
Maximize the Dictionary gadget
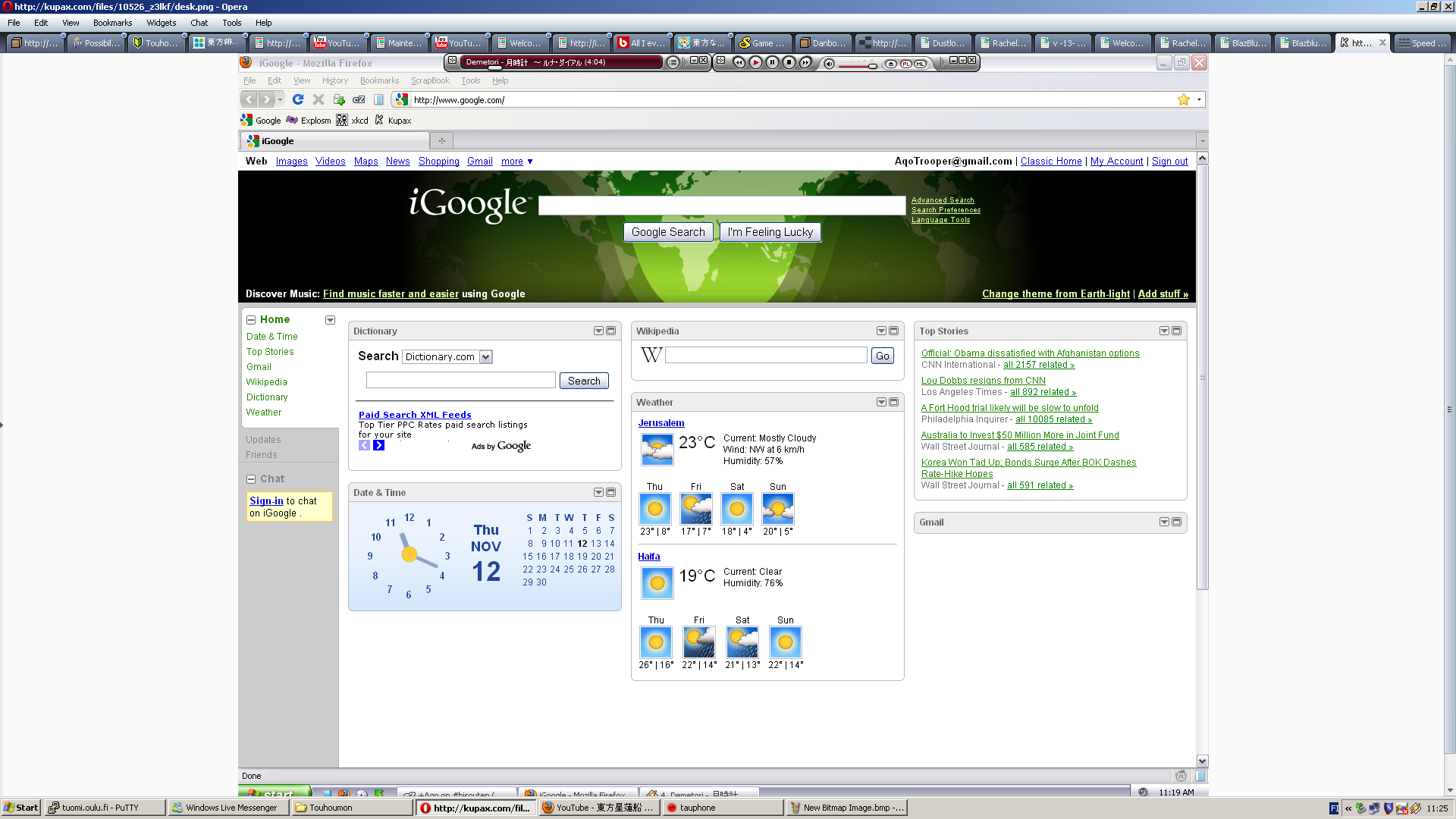(611, 331)
